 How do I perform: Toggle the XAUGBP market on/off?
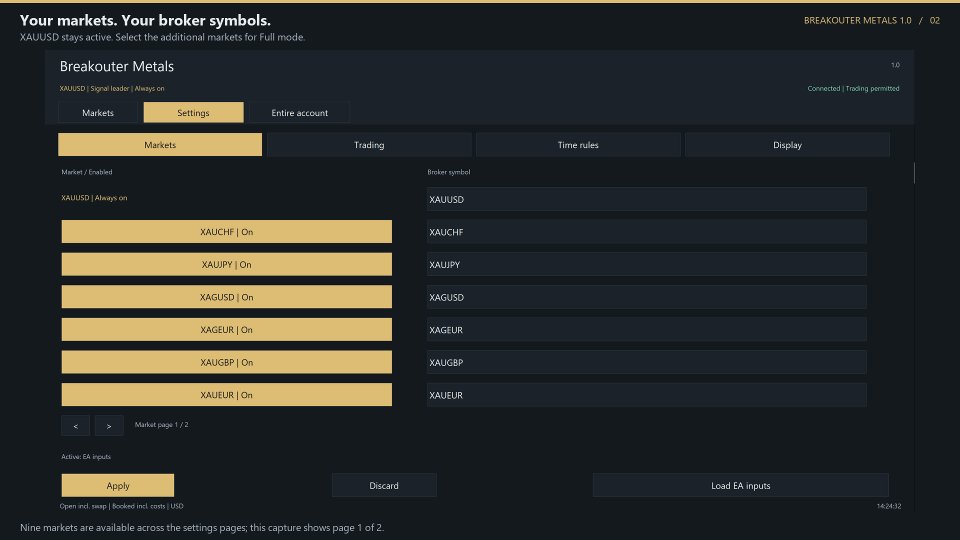(227, 362)
